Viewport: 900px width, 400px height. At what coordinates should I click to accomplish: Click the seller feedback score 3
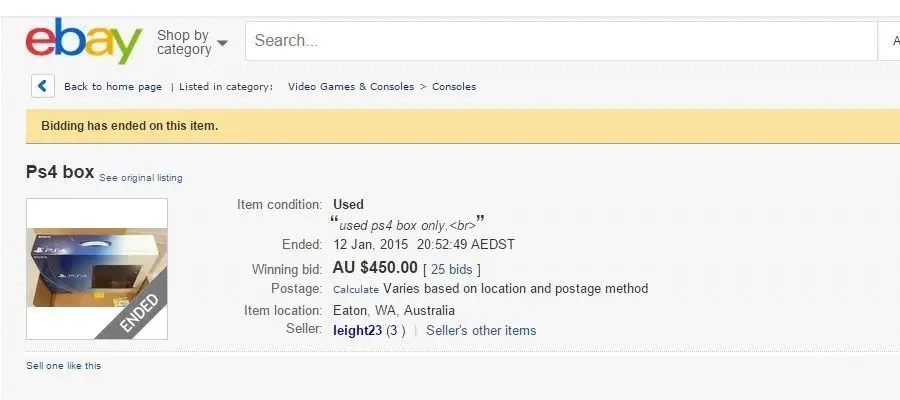coord(396,331)
